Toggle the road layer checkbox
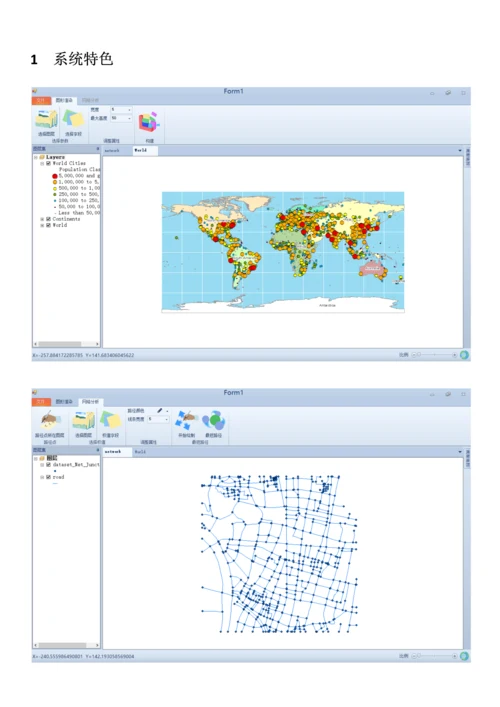The height and width of the screenshot is (707, 500). (x=48, y=477)
